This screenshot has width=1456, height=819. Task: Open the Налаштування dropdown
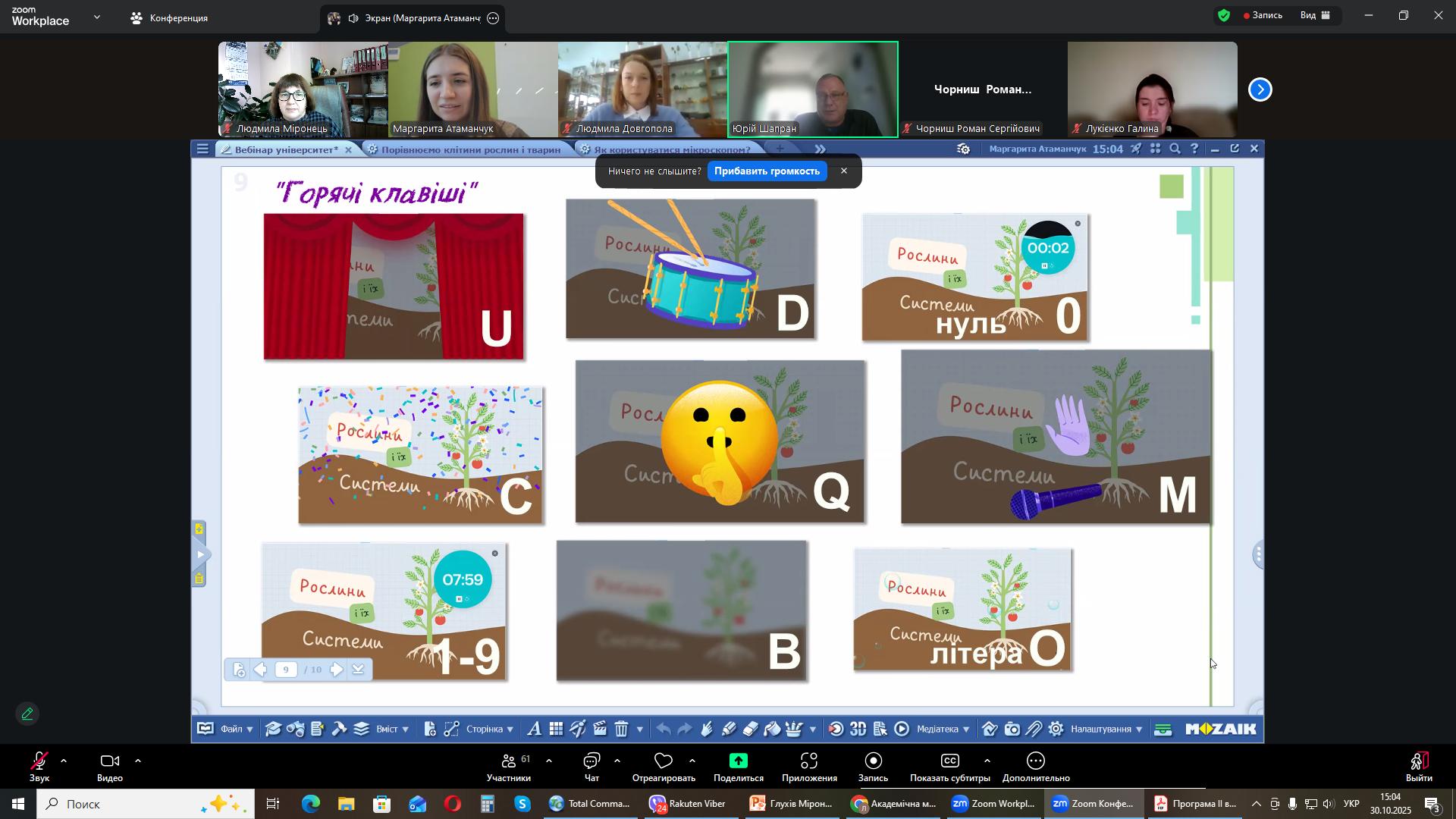(1106, 730)
